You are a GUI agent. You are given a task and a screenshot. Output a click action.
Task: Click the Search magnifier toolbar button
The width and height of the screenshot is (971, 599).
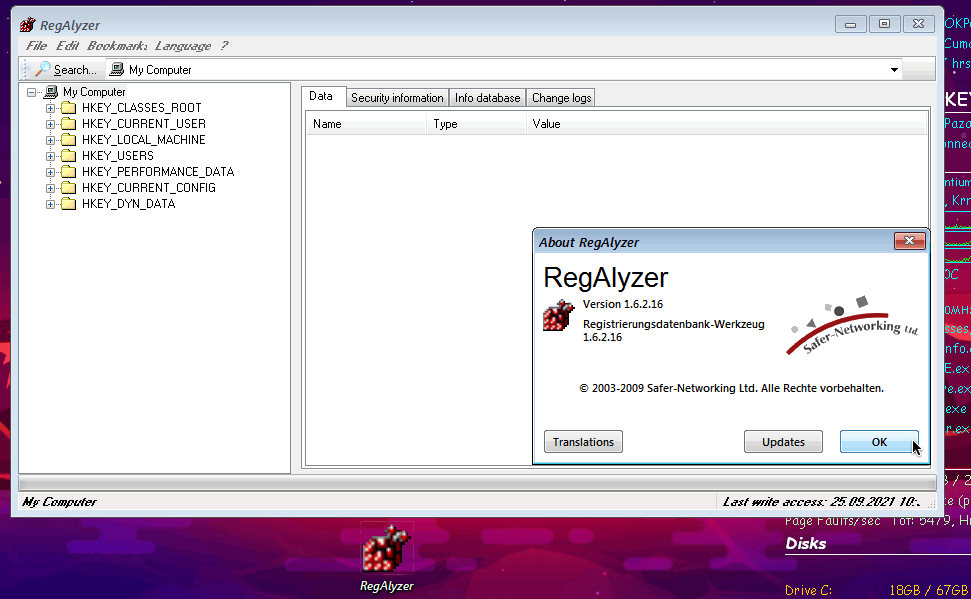coord(66,69)
